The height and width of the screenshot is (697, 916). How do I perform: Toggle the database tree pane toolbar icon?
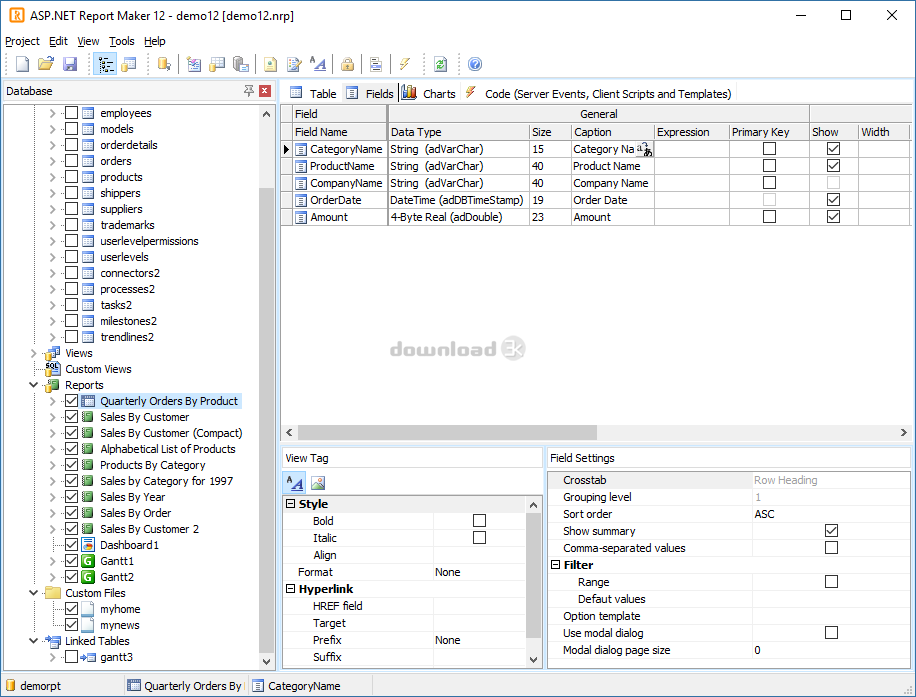point(106,64)
